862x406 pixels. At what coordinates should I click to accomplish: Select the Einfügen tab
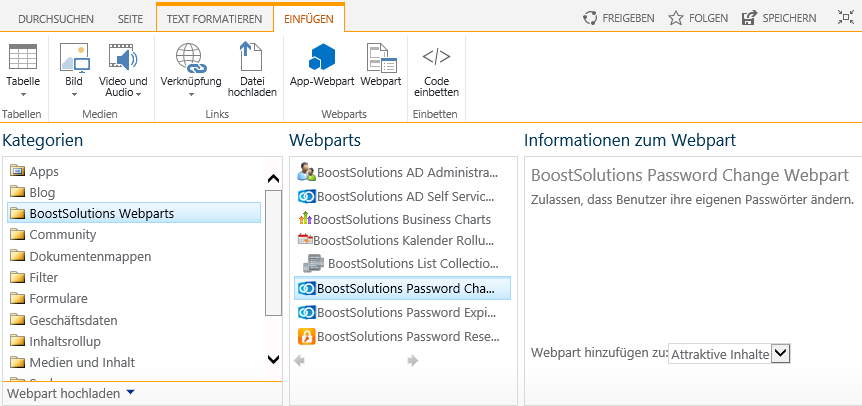click(x=309, y=19)
